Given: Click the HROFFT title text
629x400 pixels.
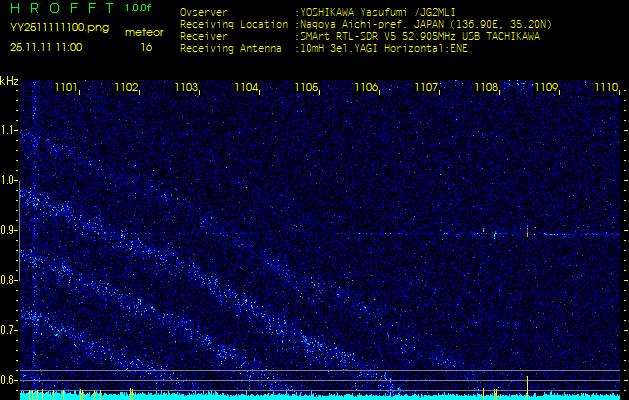Looking at the screenshot, I should 60,8.
